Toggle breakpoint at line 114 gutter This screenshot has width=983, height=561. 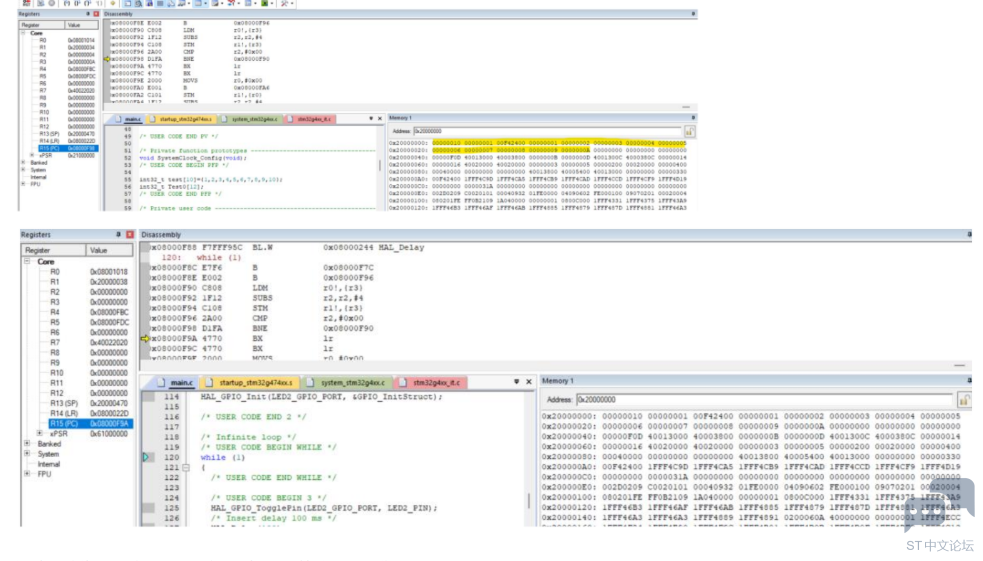coord(148,397)
